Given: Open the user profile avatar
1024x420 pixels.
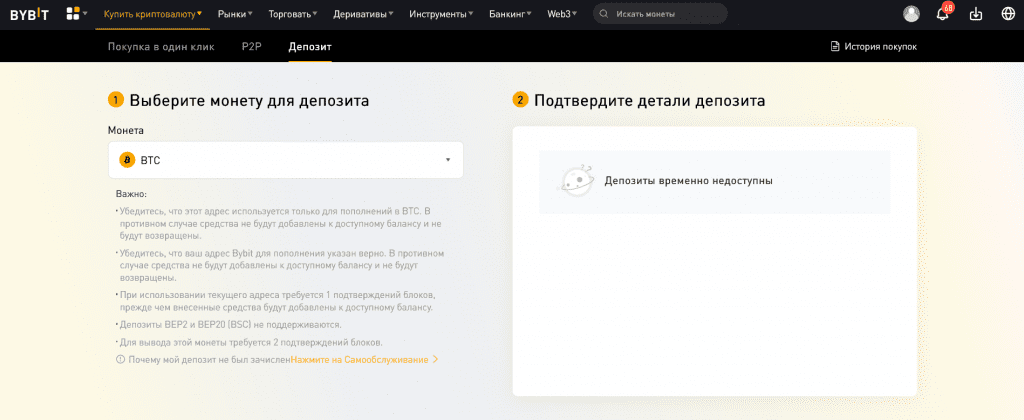Looking at the screenshot, I should point(911,14).
